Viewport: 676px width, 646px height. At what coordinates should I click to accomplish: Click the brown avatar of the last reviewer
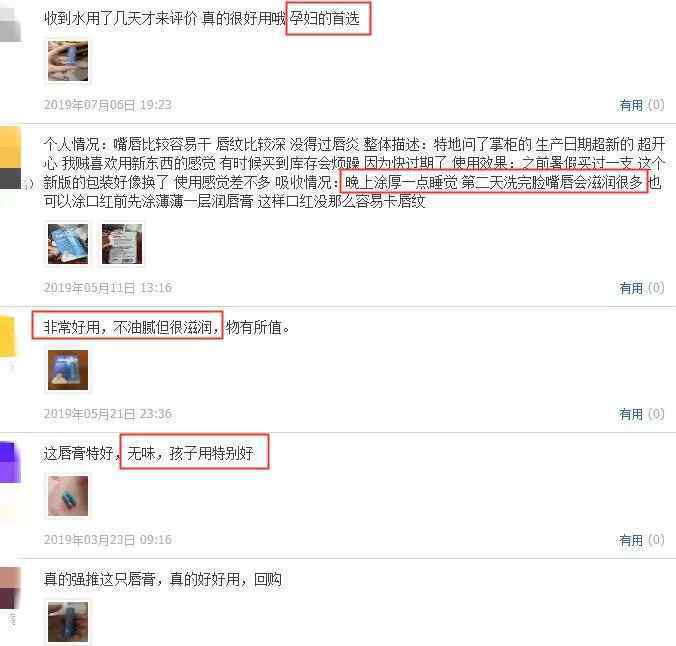[10, 588]
